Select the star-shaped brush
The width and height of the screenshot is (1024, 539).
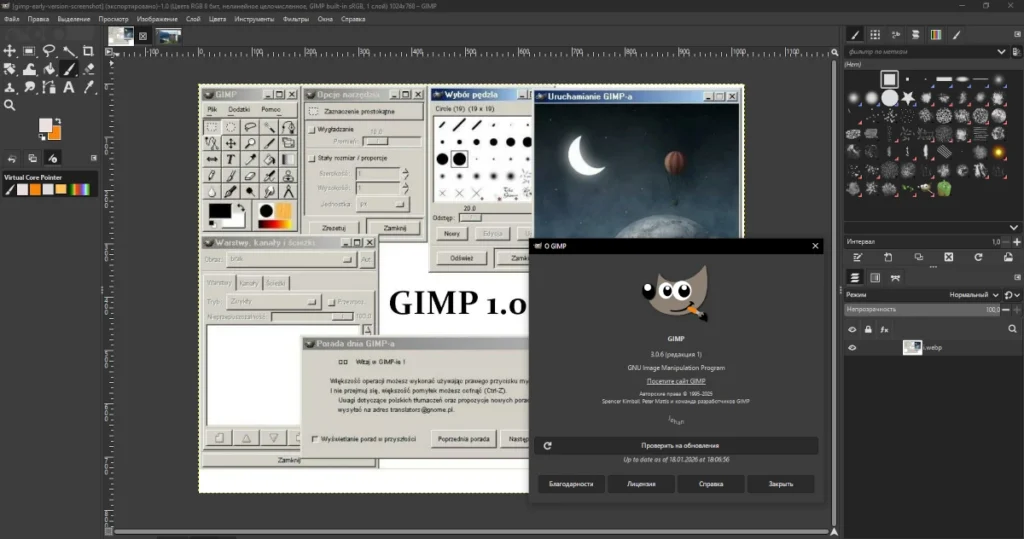coord(908,98)
